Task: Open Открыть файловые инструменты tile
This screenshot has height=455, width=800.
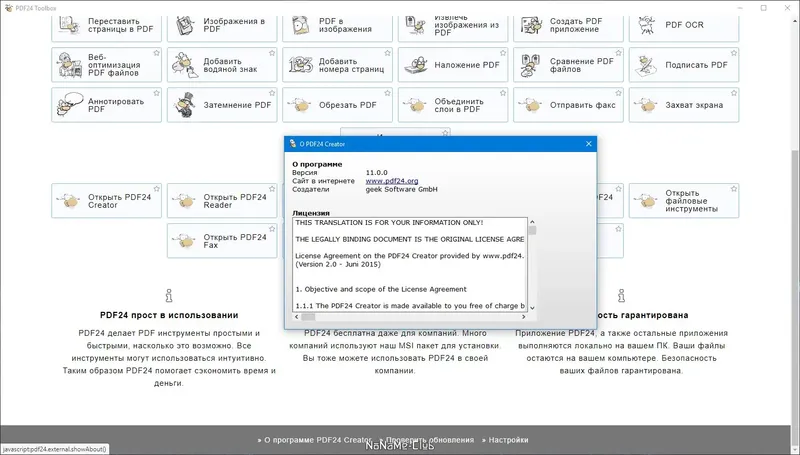Action: (684, 201)
